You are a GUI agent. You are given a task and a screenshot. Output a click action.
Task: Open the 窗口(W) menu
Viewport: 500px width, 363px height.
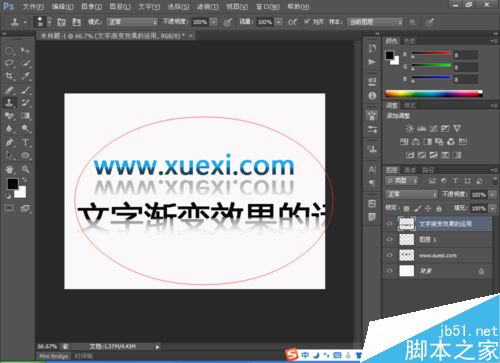click(267, 6)
